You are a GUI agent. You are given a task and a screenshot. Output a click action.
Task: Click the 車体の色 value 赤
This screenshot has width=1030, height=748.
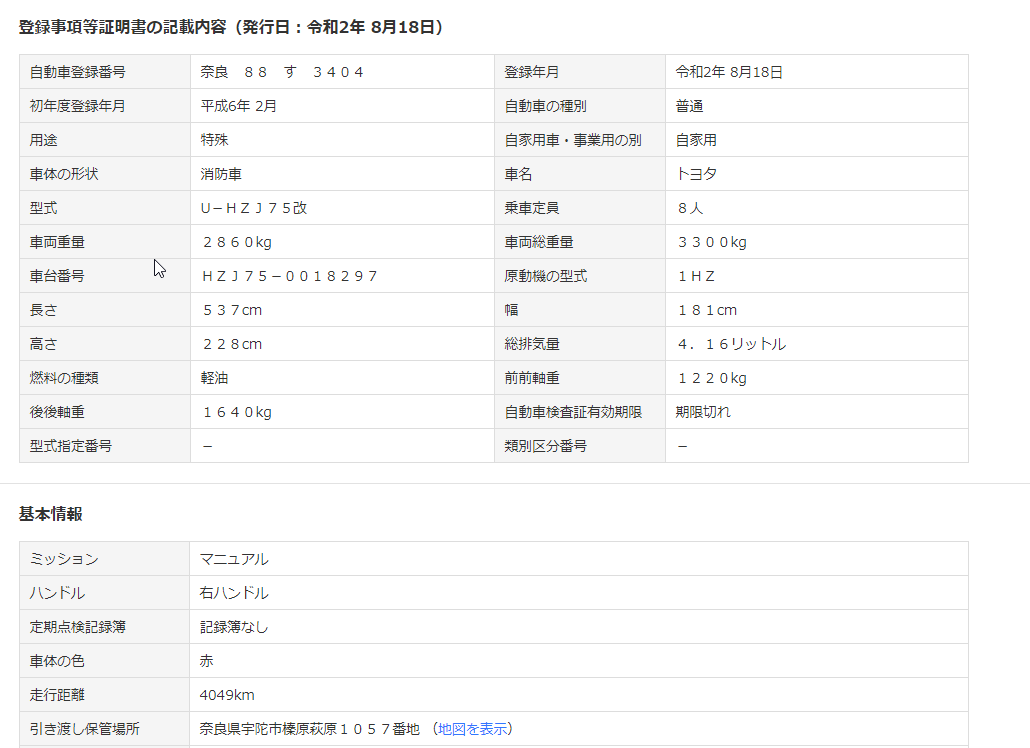(x=207, y=660)
